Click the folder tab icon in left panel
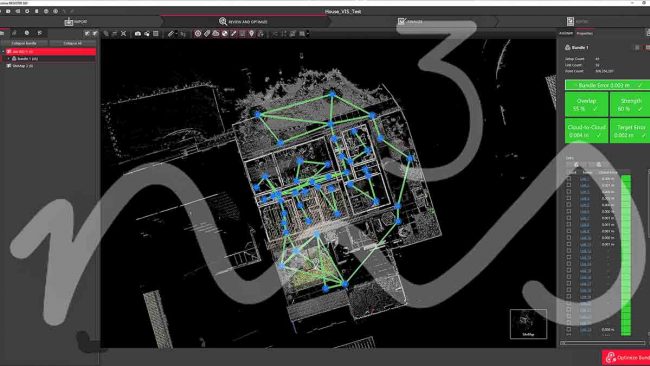Screen dimensions: 650x366 2,33
